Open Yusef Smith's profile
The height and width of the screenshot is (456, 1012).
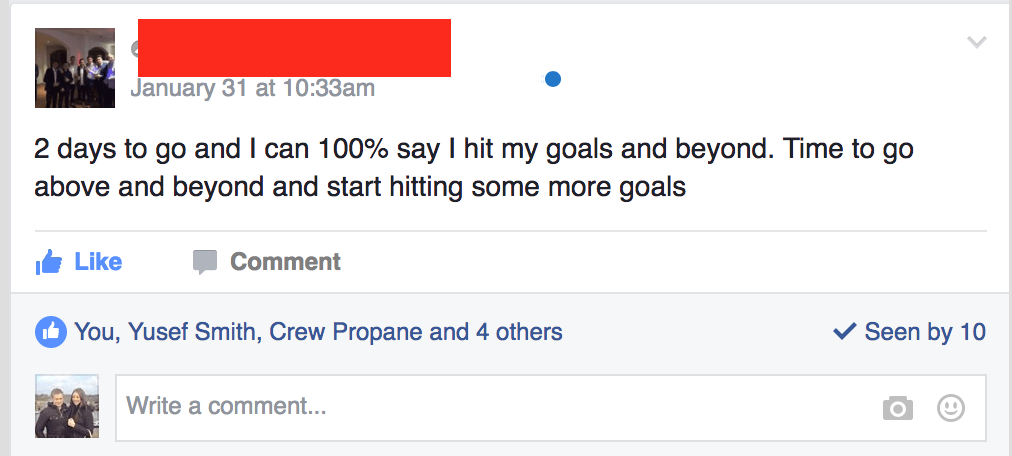tap(192, 332)
